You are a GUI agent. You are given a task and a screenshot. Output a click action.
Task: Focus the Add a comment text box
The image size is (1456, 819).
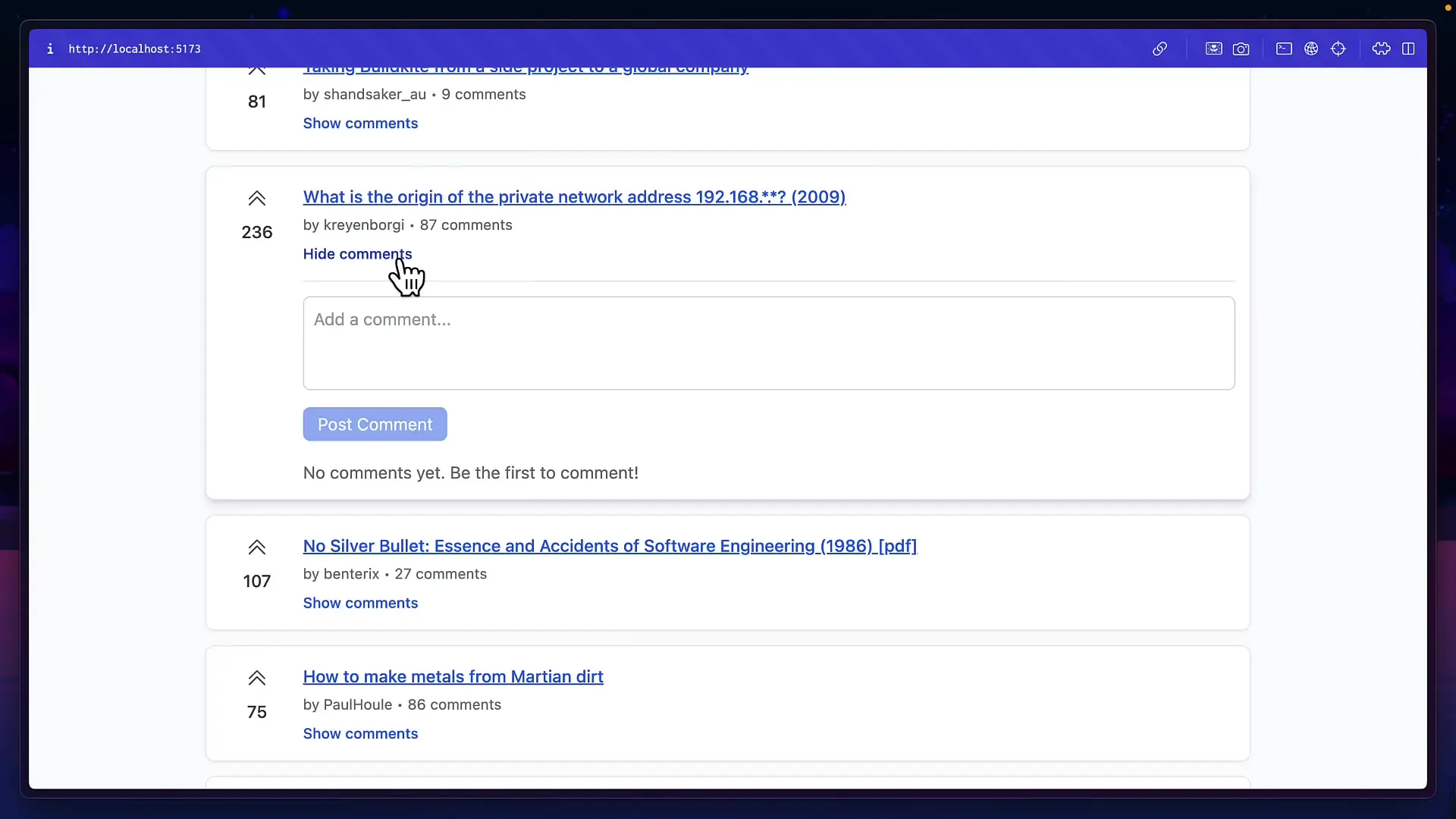[768, 343]
